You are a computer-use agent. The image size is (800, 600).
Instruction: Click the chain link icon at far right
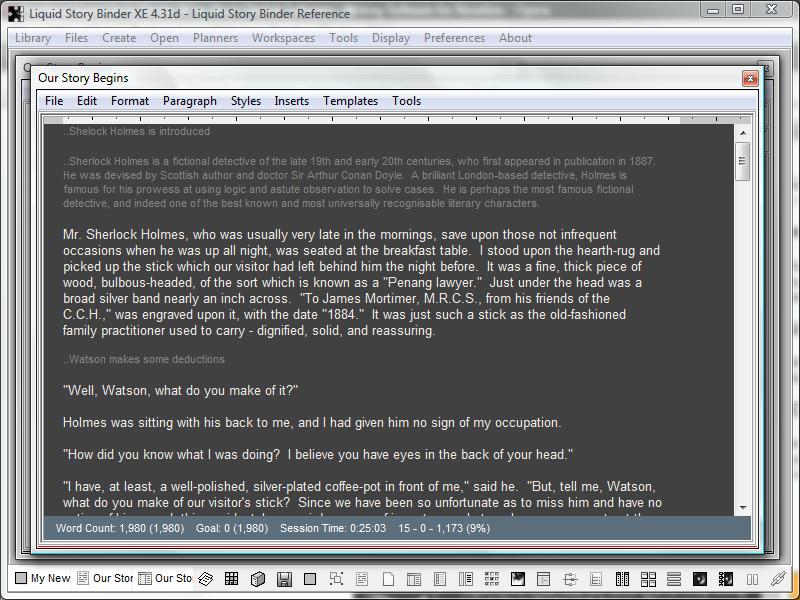coord(778,579)
